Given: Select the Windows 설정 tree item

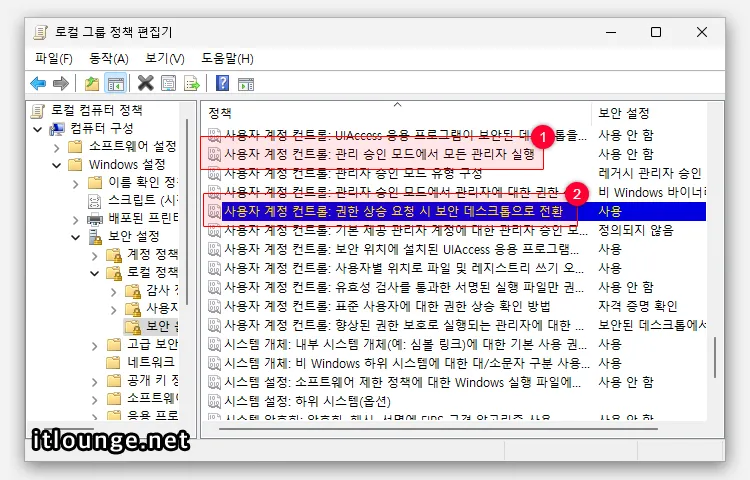Looking at the screenshot, I should point(127,164).
